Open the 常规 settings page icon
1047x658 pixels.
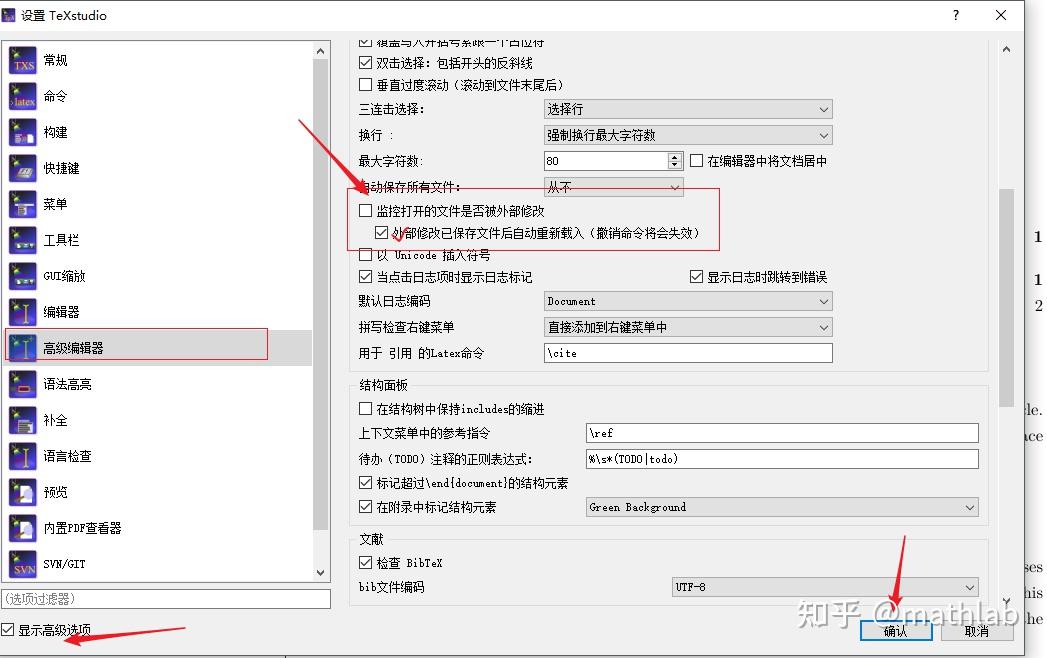[x=22, y=60]
